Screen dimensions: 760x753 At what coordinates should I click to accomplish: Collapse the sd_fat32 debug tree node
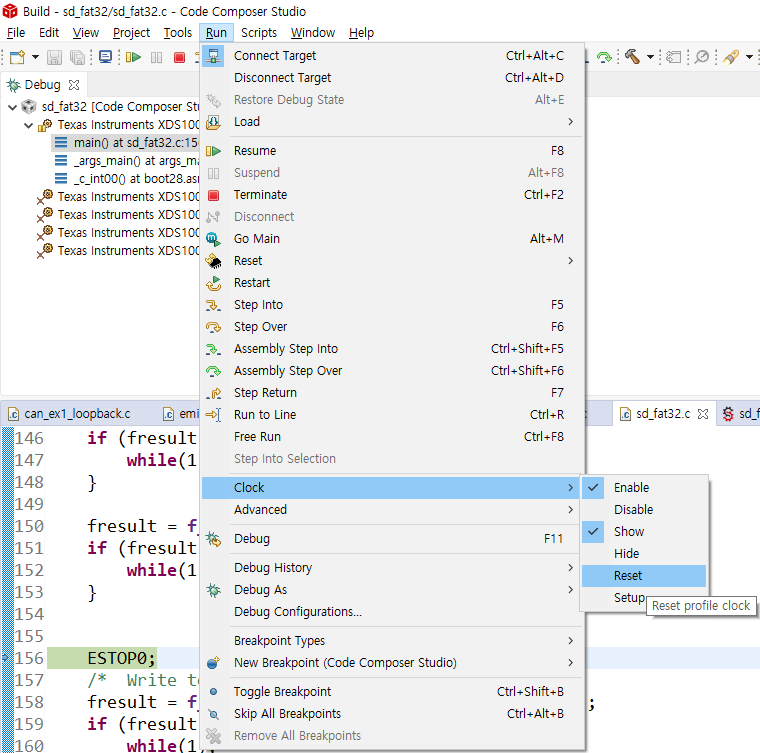13,107
